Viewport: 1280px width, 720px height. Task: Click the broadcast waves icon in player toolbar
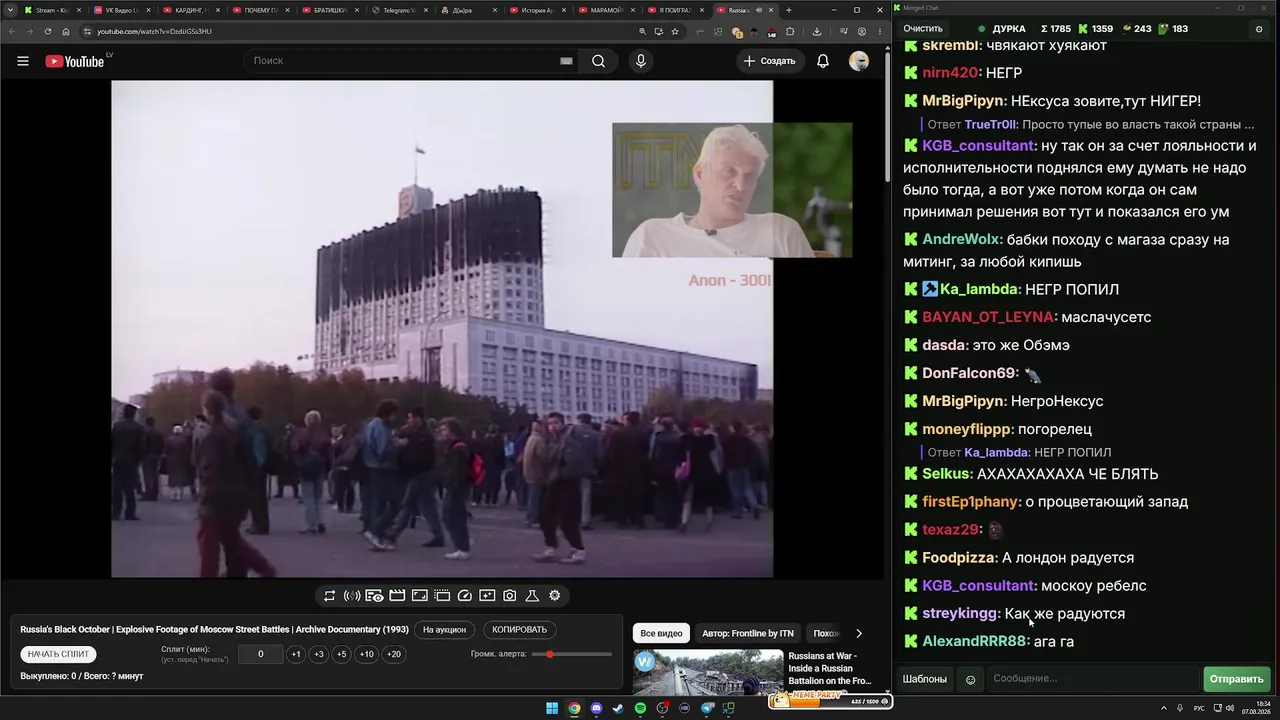point(352,596)
